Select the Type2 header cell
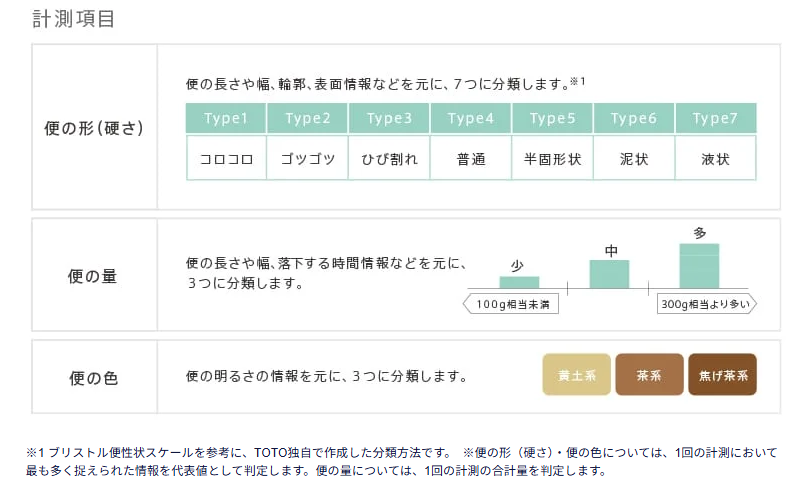Image resolution: width=805 pixels, height=489 pixels. tap(308, 118)
